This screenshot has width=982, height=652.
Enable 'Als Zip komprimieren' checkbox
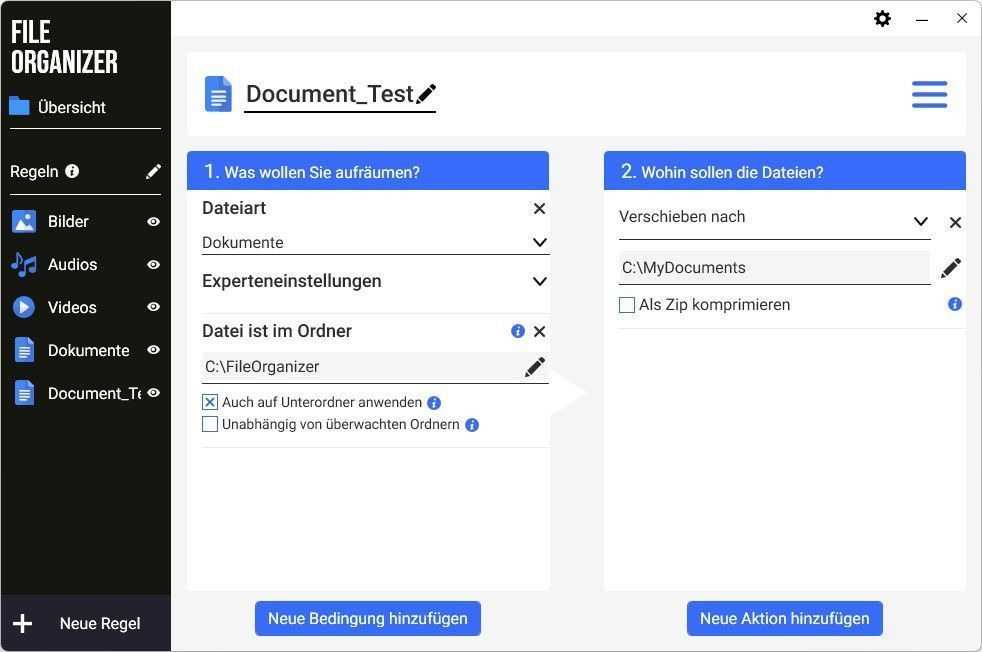[627, 305]
